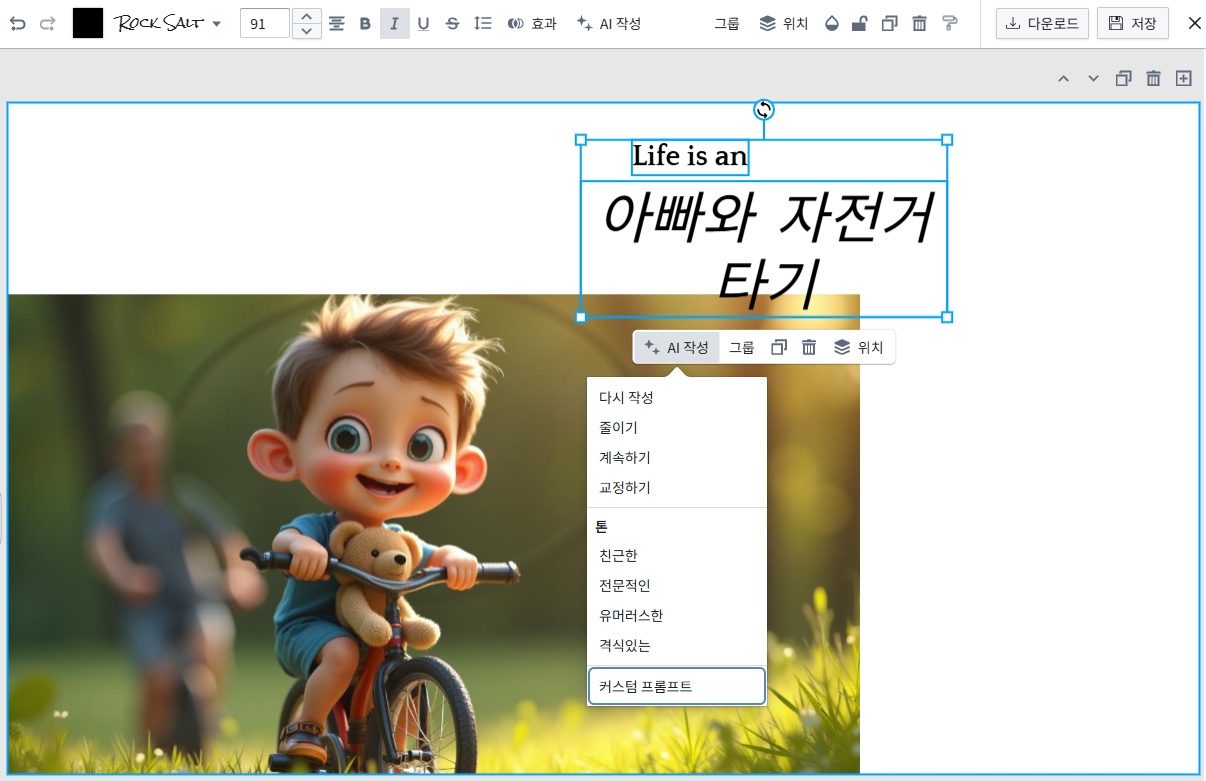The width and height of the screenshot is (1206, 781).
Task: Click the font size 91 field
Action: (x=264, y=23)
